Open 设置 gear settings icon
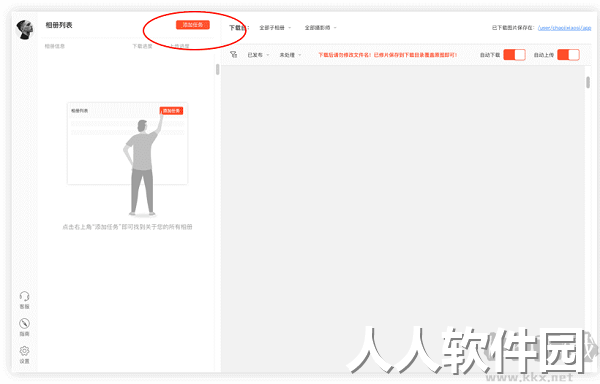600x384 pixels. click(24, 355)
